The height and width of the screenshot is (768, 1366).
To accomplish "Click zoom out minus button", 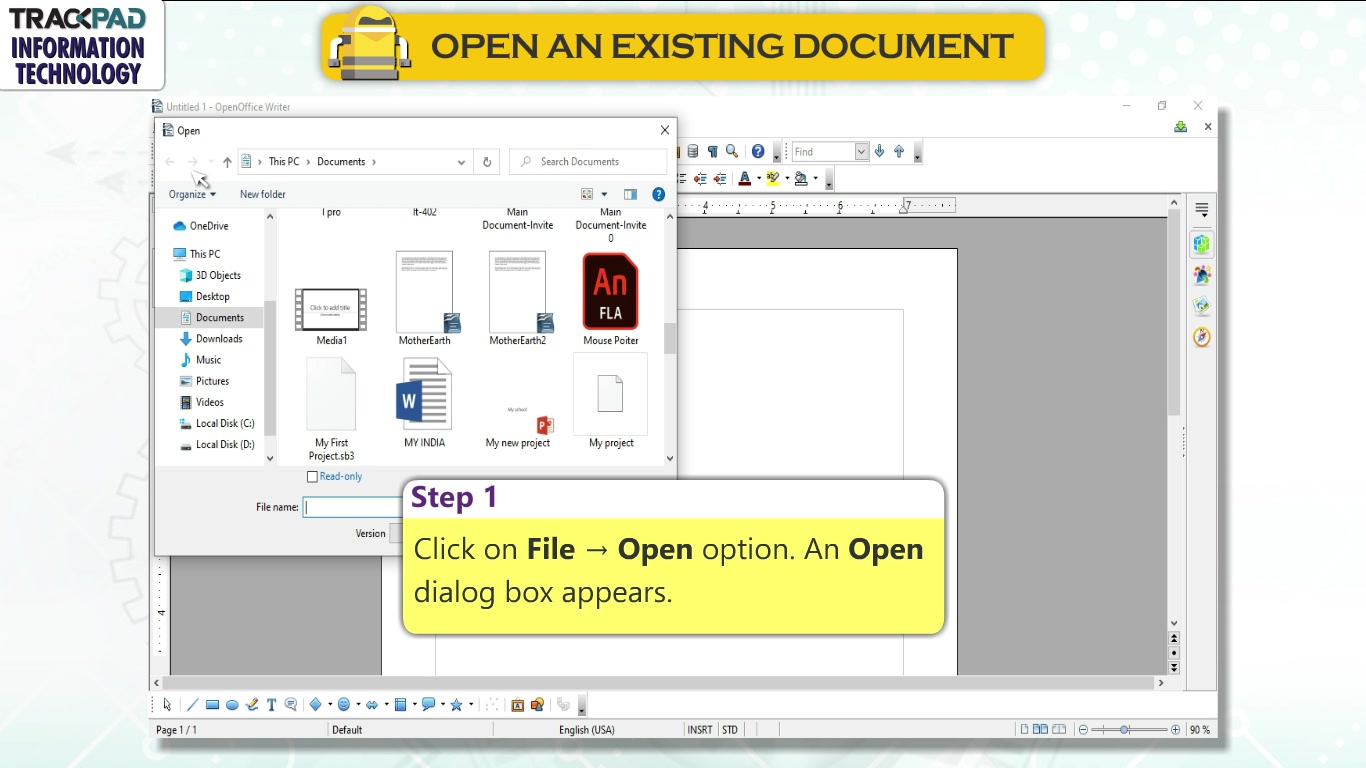I will pyautogui.click(x=1083, y=730).
